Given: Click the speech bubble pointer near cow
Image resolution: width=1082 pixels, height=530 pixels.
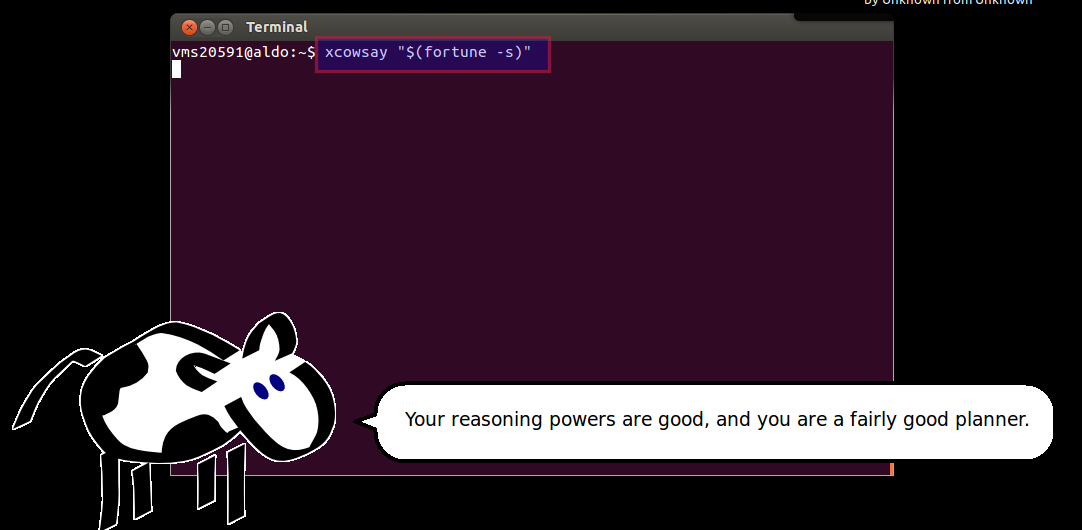Looking at the screenshot, I should pyautogui.click(x=366, y=422).
